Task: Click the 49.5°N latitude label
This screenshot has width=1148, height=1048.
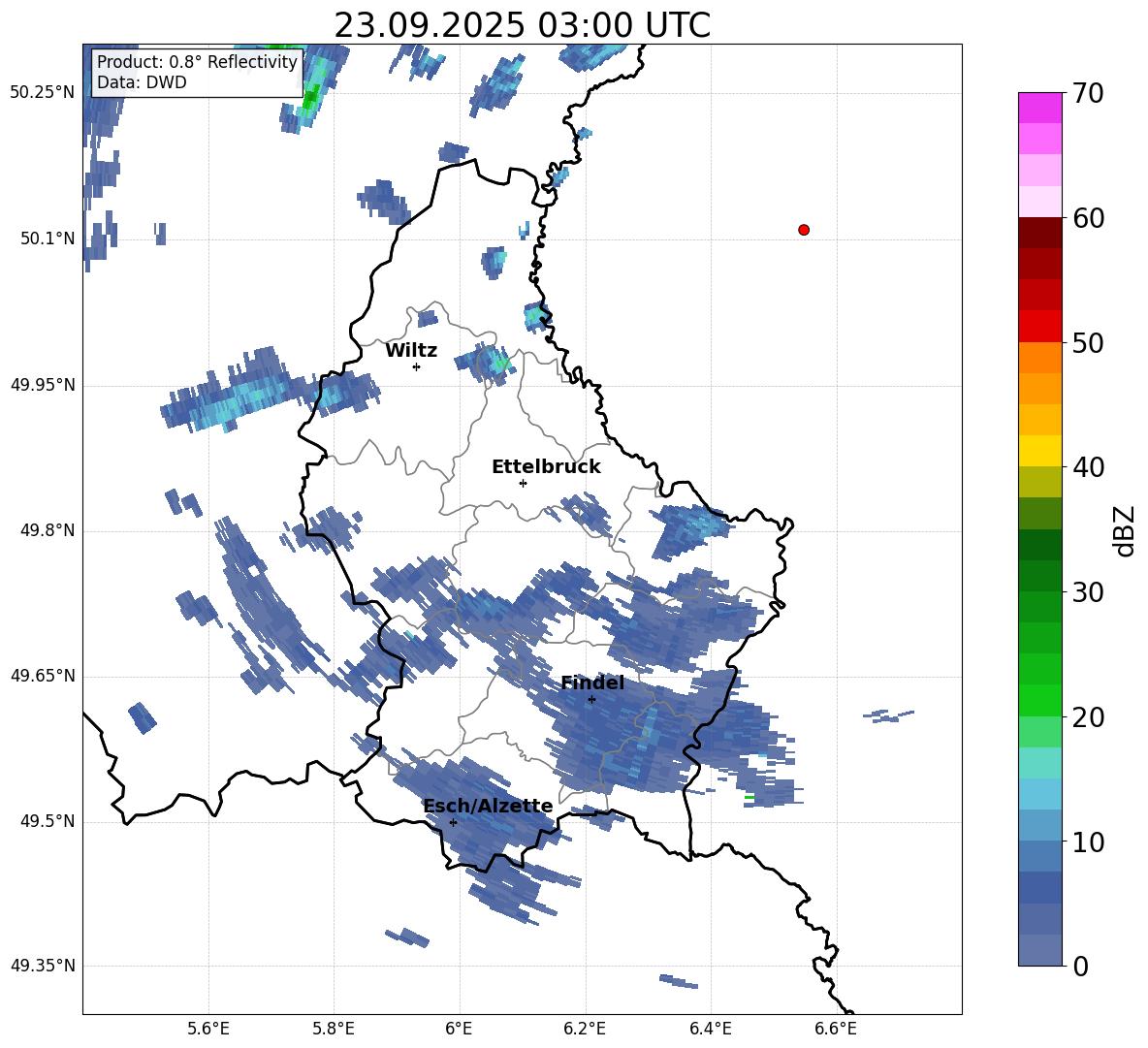Action: coord(48,821)
